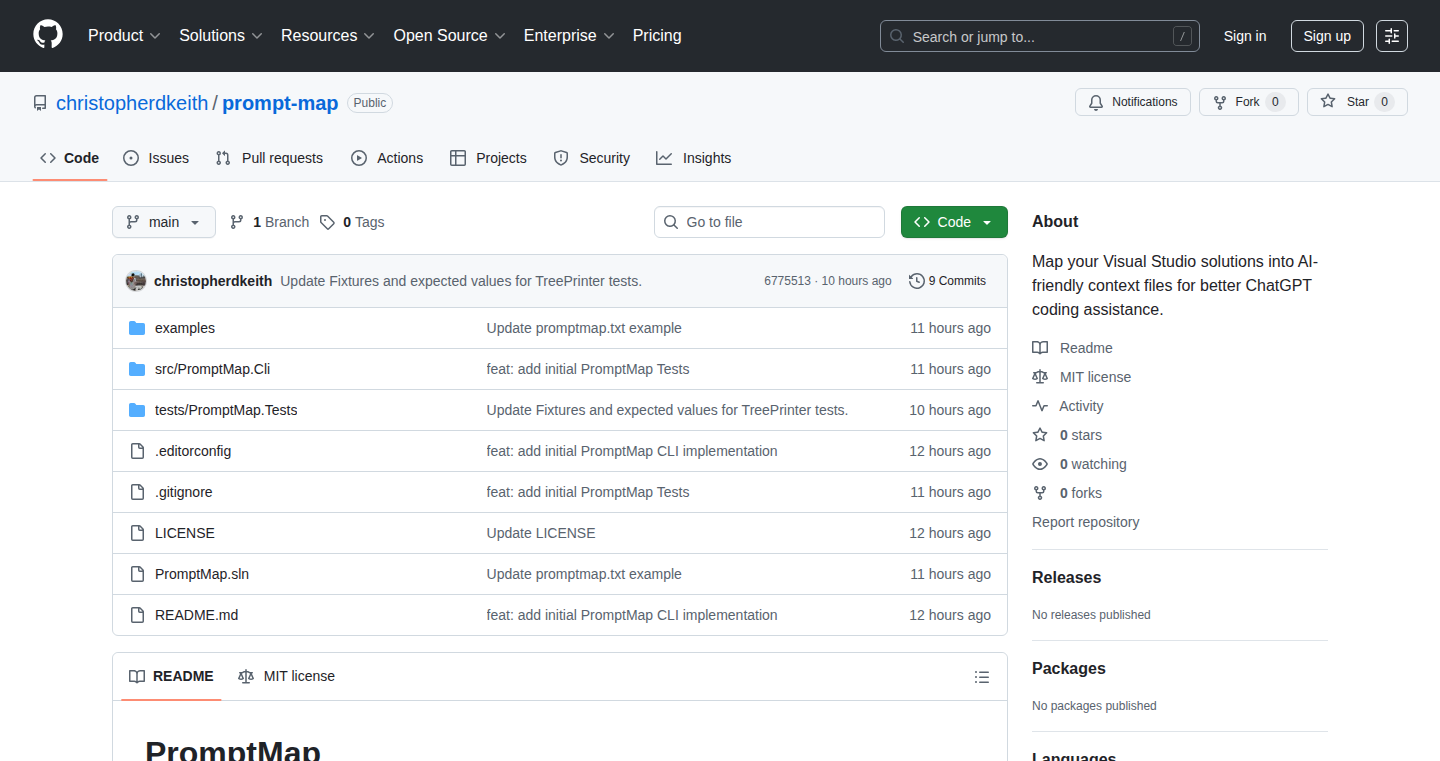Viewport: 1440px width, 761px height.
Task: Click the Sign in link
Action: click(1245, 36)
